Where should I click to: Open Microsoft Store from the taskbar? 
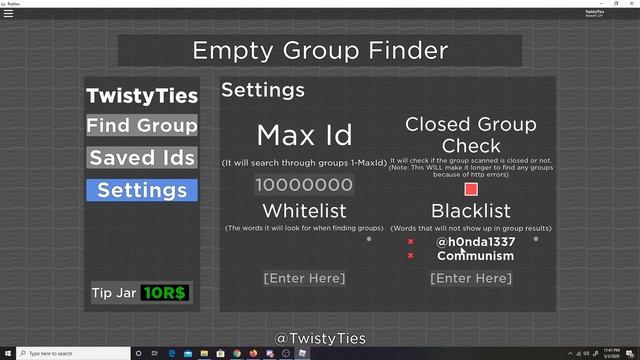[220, 353]
